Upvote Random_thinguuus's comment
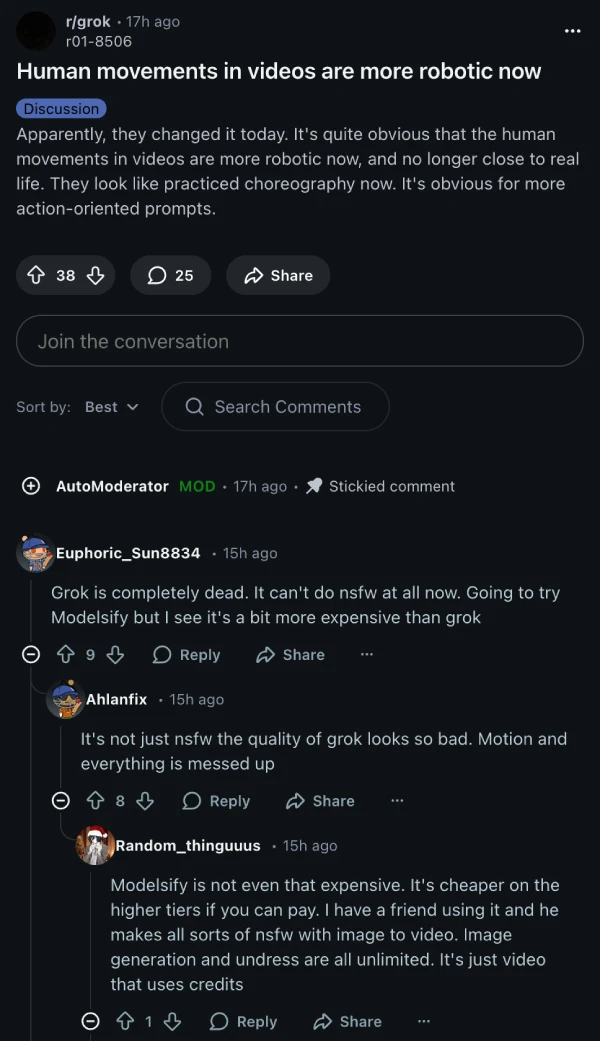The width and height of the screenshot is (600, 1041). [x=125, y=1021]
